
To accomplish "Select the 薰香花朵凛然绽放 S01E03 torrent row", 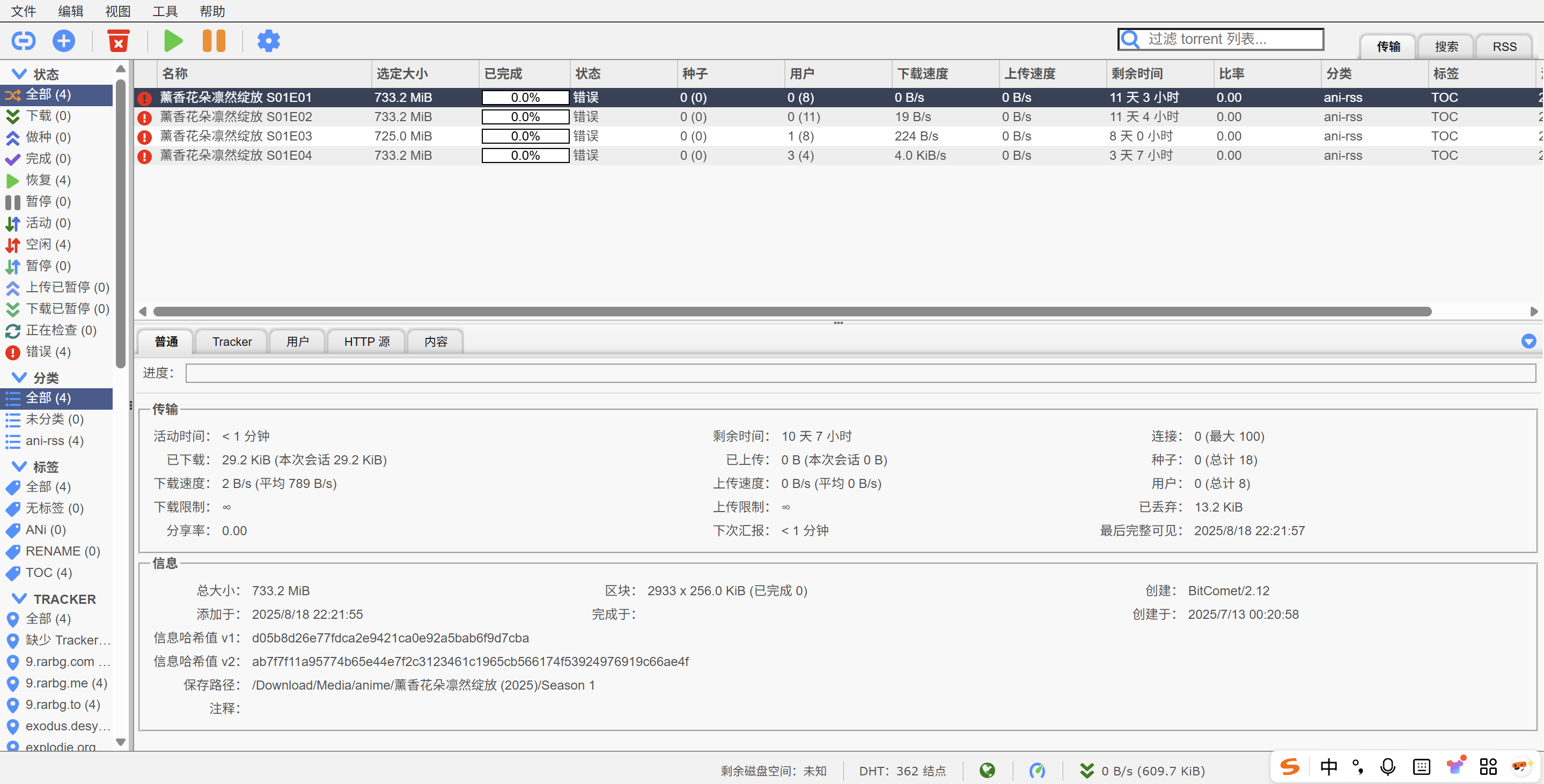I will (x=839, y=136).
